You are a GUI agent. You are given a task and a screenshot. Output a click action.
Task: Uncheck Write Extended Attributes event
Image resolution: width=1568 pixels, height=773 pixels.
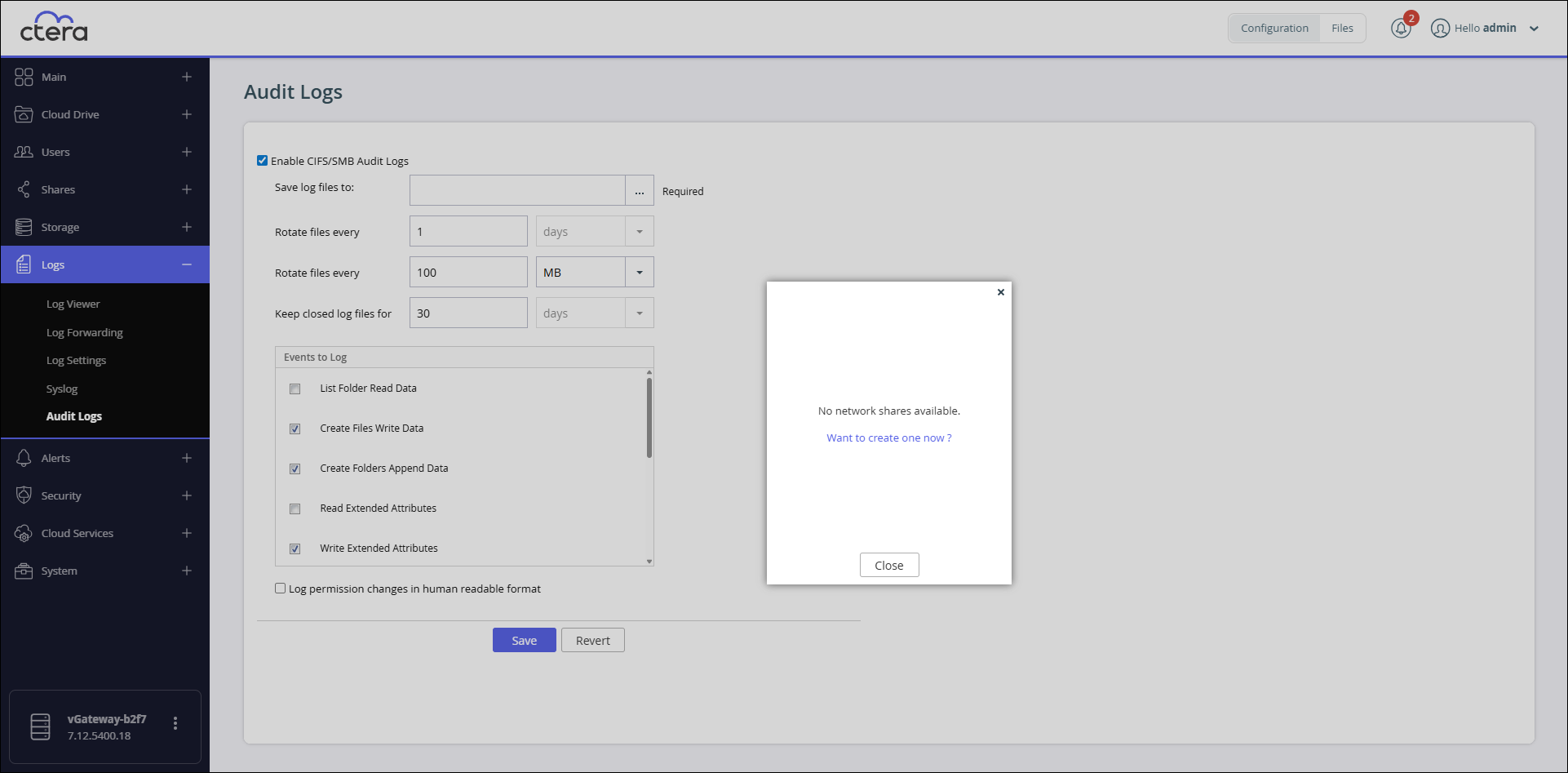[x=295, y=549]
